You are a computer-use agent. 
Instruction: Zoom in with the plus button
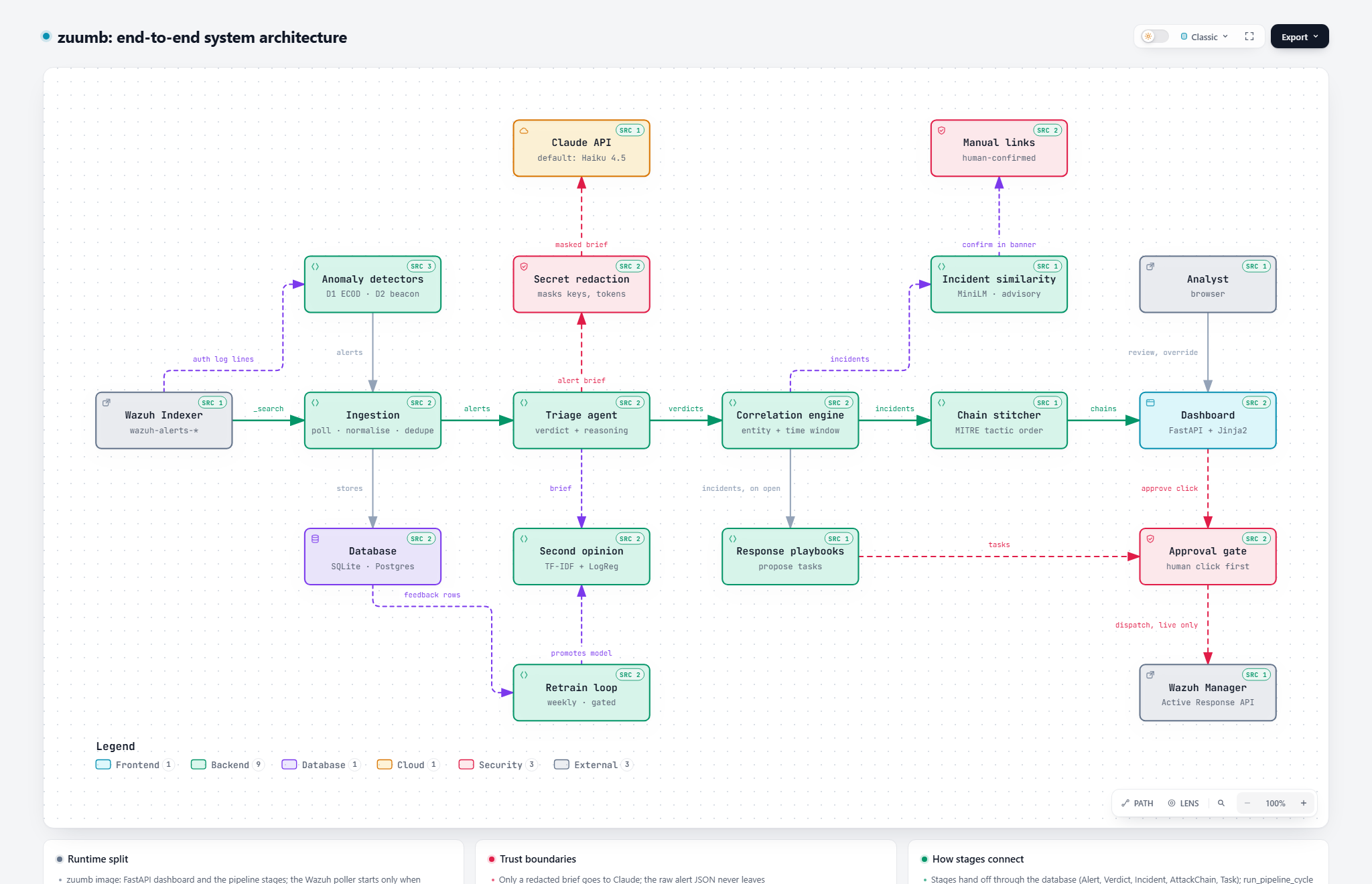[x=1304, y=803]
